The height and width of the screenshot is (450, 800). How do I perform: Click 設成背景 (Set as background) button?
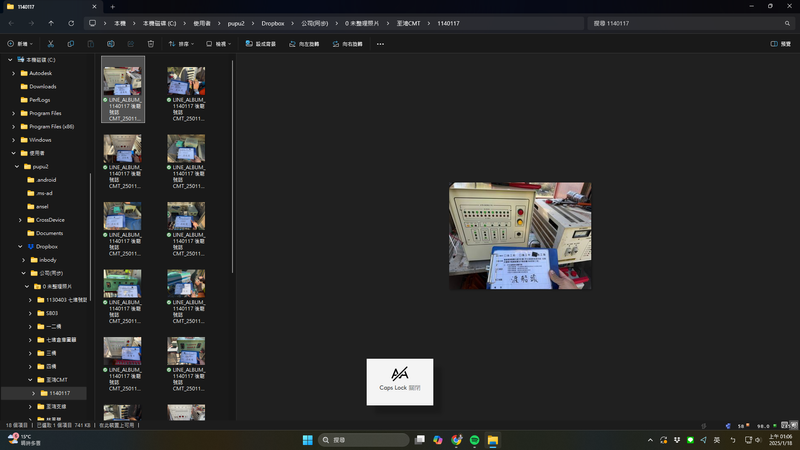coord(262,44)
